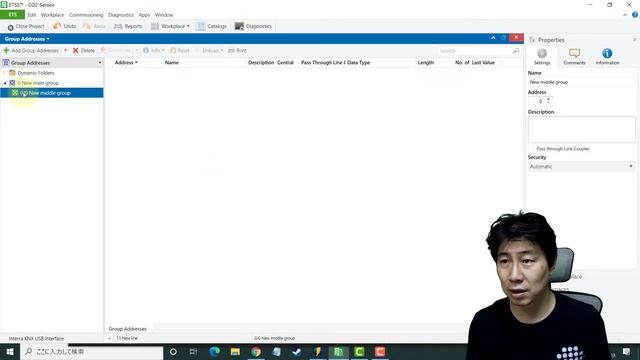Screen dimensions: 640x360
Task: Open the Security Automatic dropdown
Action: click(581, 167)
